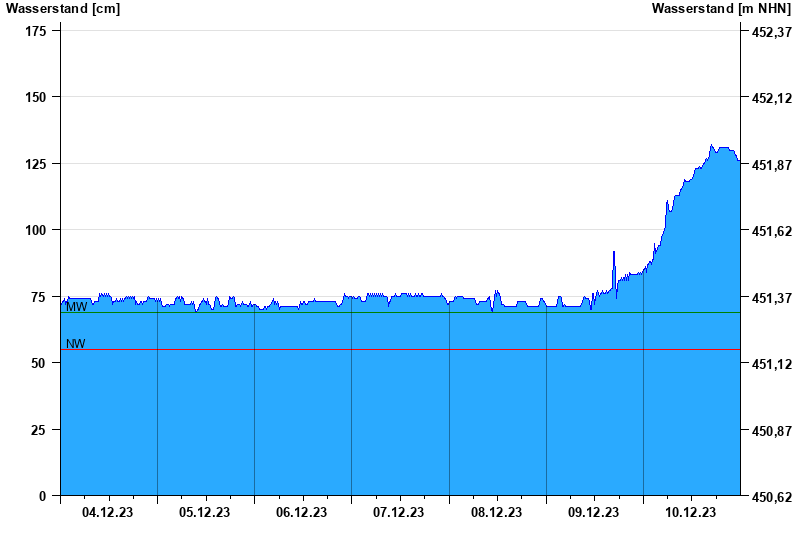
Task: Click the 450,87 value on the right axis
Action: pyautogui.click(x=772, y=431)
